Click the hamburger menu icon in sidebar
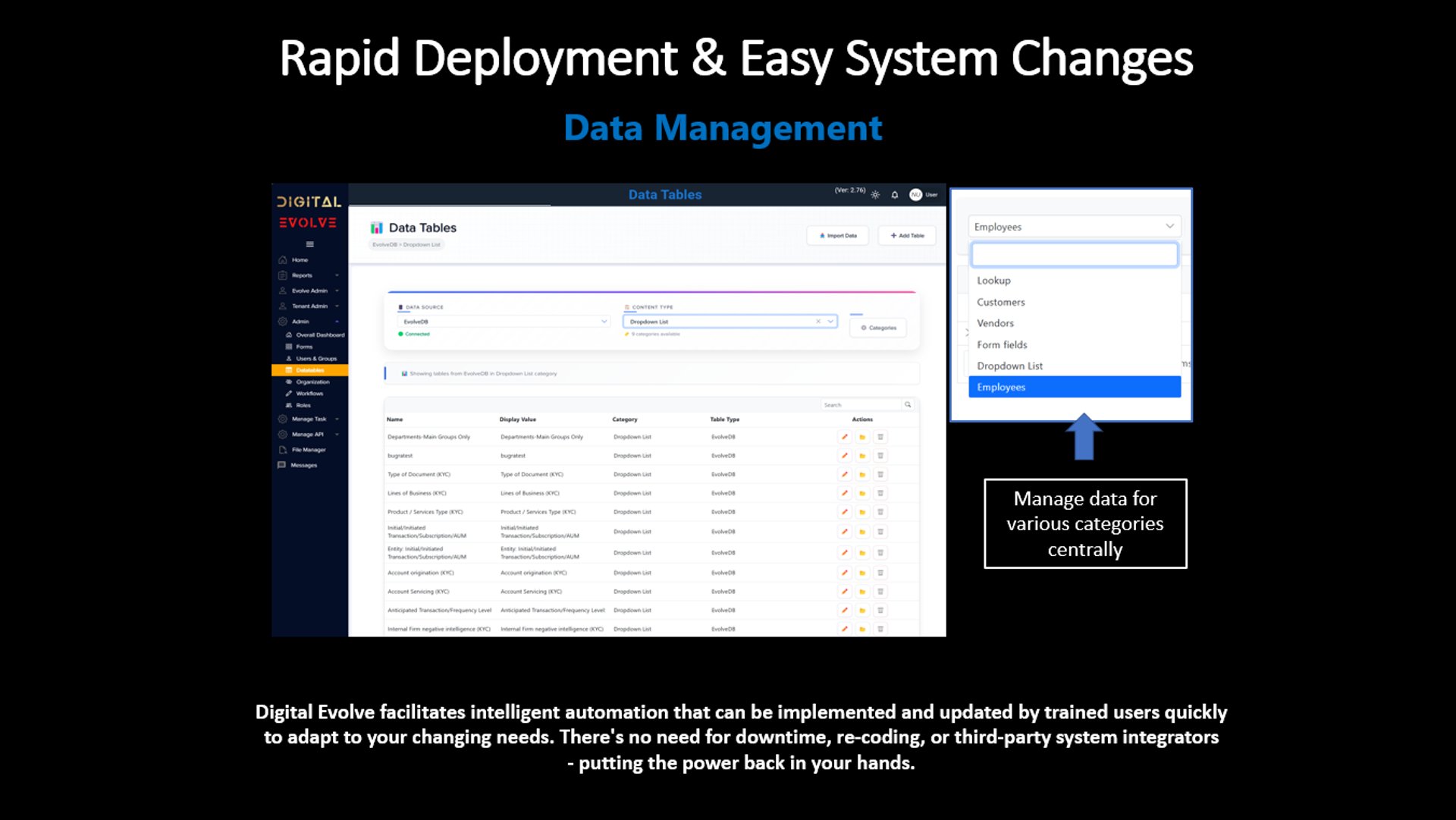1456x820 pixels. coord(309,244)
